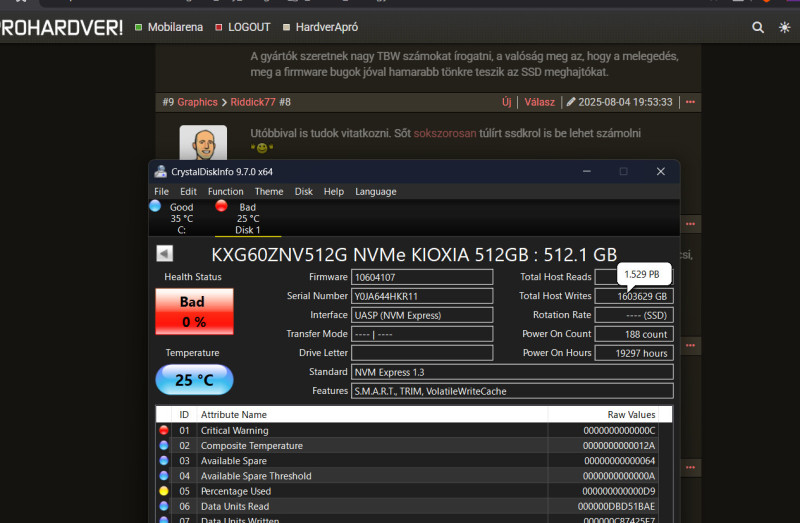The height and width of the screenshot is (523, 800).
Task: Open the Graphics user profile link
Action: coord(197,102)
